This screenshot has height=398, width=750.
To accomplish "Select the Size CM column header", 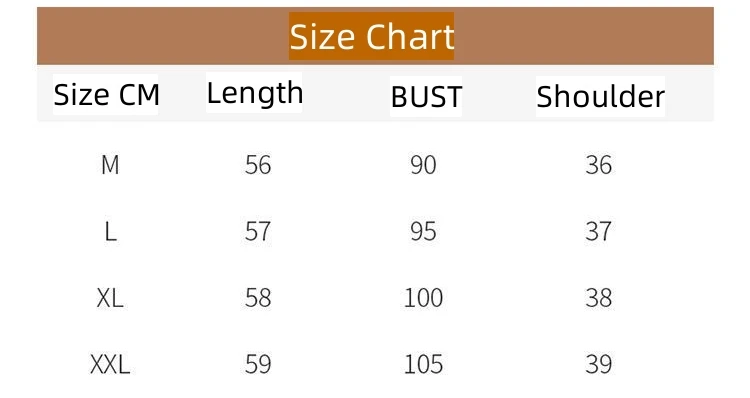I will point(106,95).
